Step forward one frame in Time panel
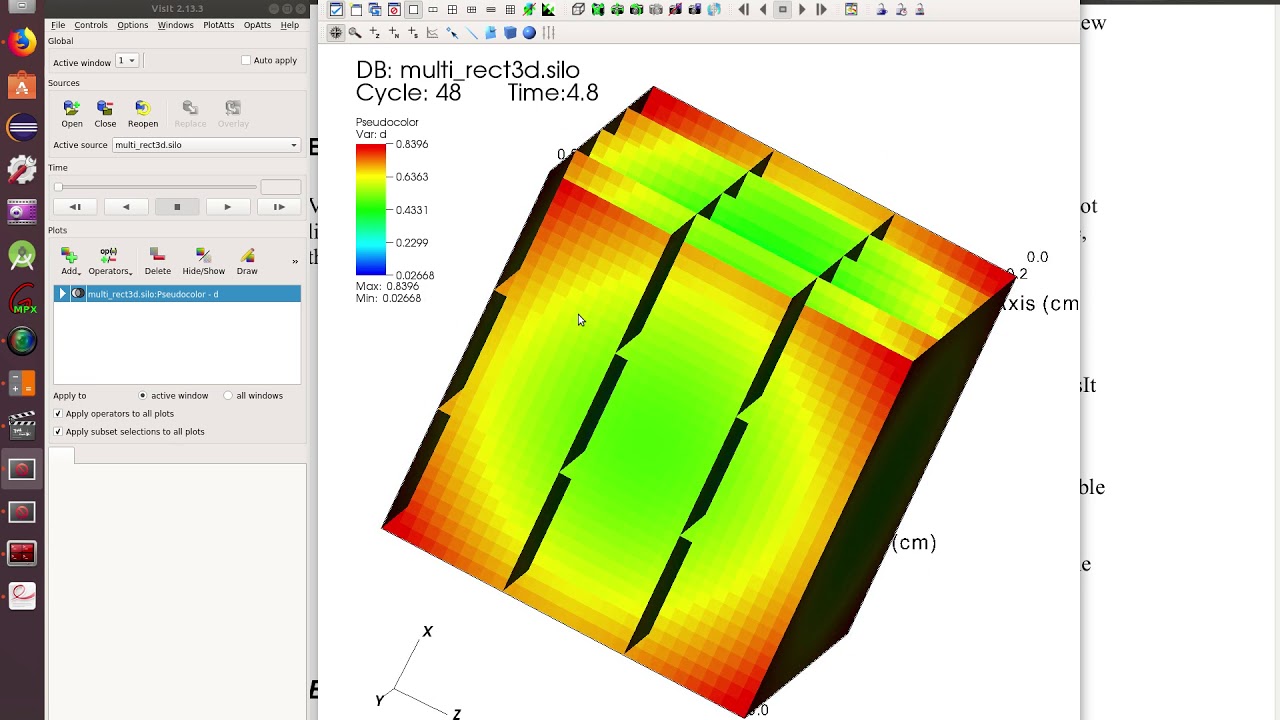 (x=279, y=207)
